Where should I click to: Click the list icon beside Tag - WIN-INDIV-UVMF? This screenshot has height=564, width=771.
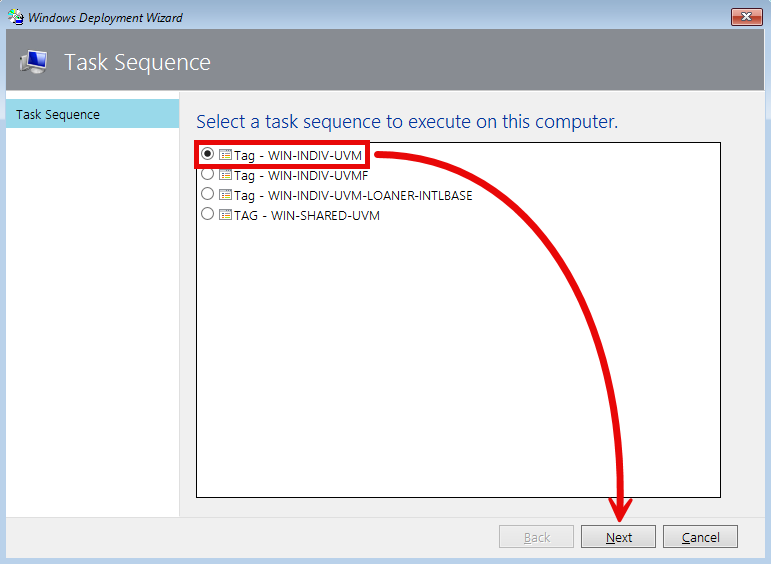[225, 175]
